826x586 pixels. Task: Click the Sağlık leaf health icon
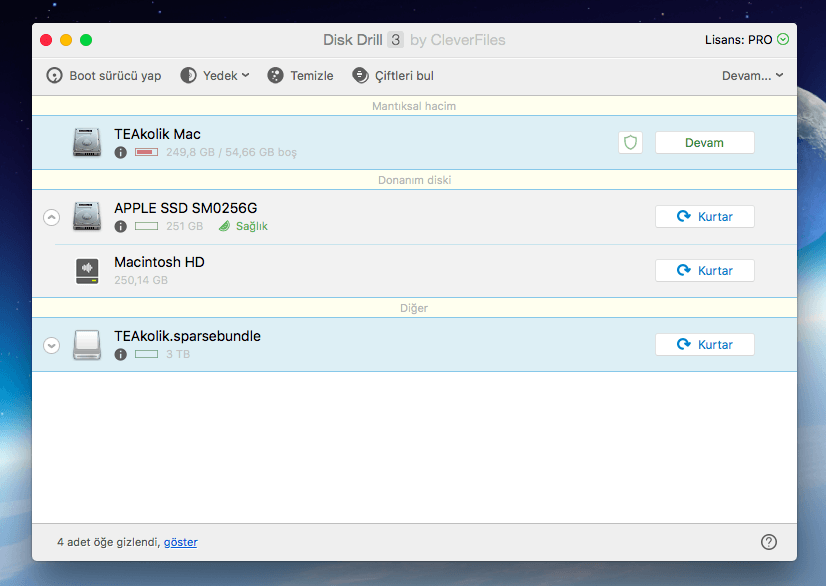224,226
